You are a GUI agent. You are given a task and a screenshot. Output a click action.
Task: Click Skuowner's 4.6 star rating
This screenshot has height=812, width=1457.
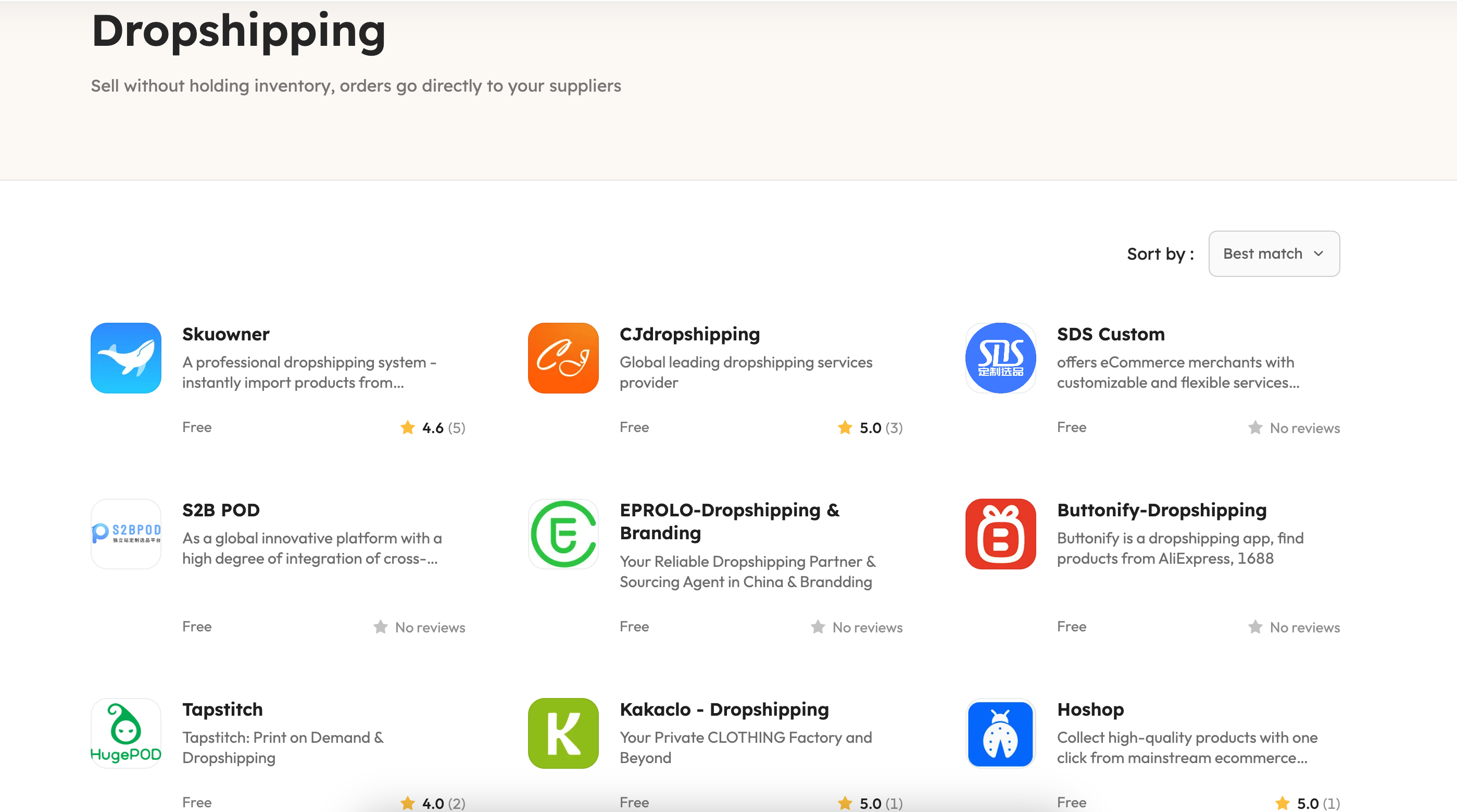pos(433,427)
